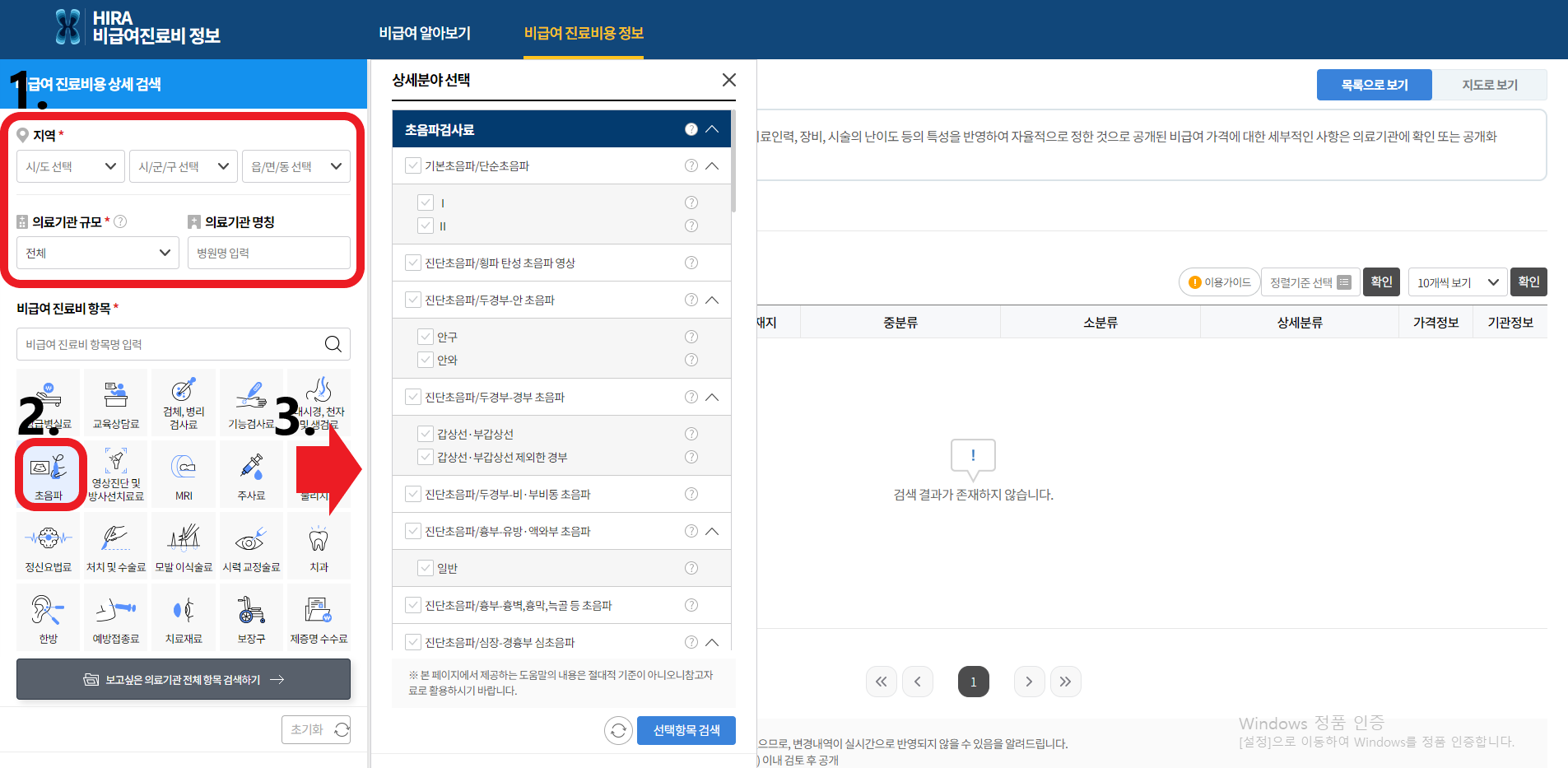The image size is (1568, 768).
Task: Collapse the 초음파검사료 section chevron
Action: 713,129
